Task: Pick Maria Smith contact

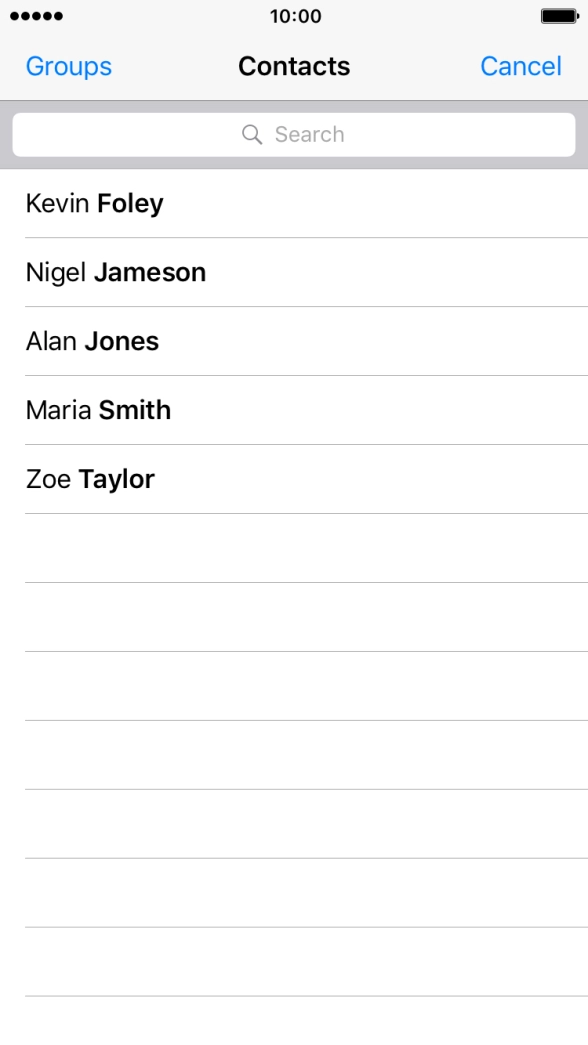Action: tap(294, 410)
